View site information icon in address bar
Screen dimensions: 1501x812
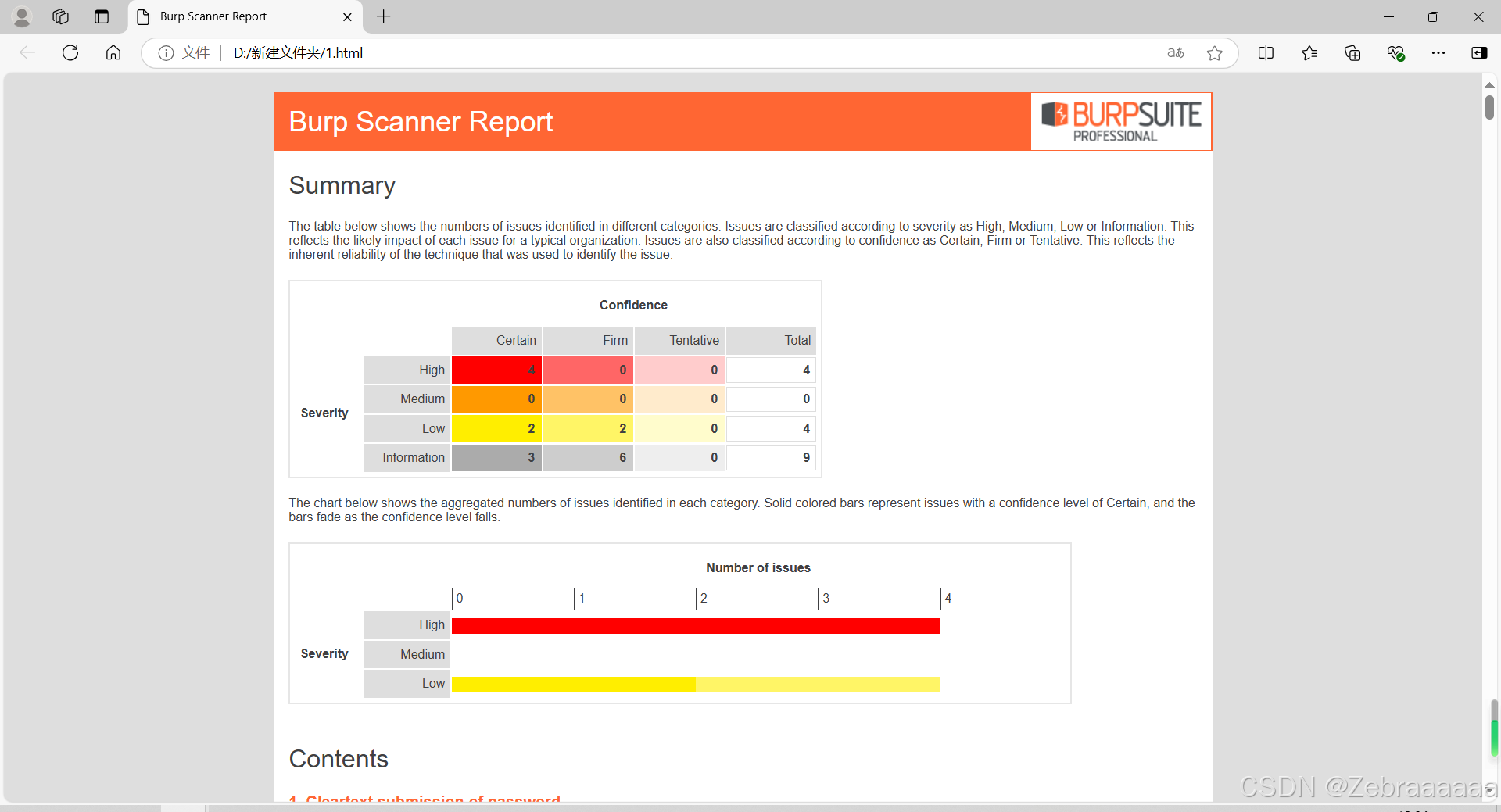click(x=166, y=52)
